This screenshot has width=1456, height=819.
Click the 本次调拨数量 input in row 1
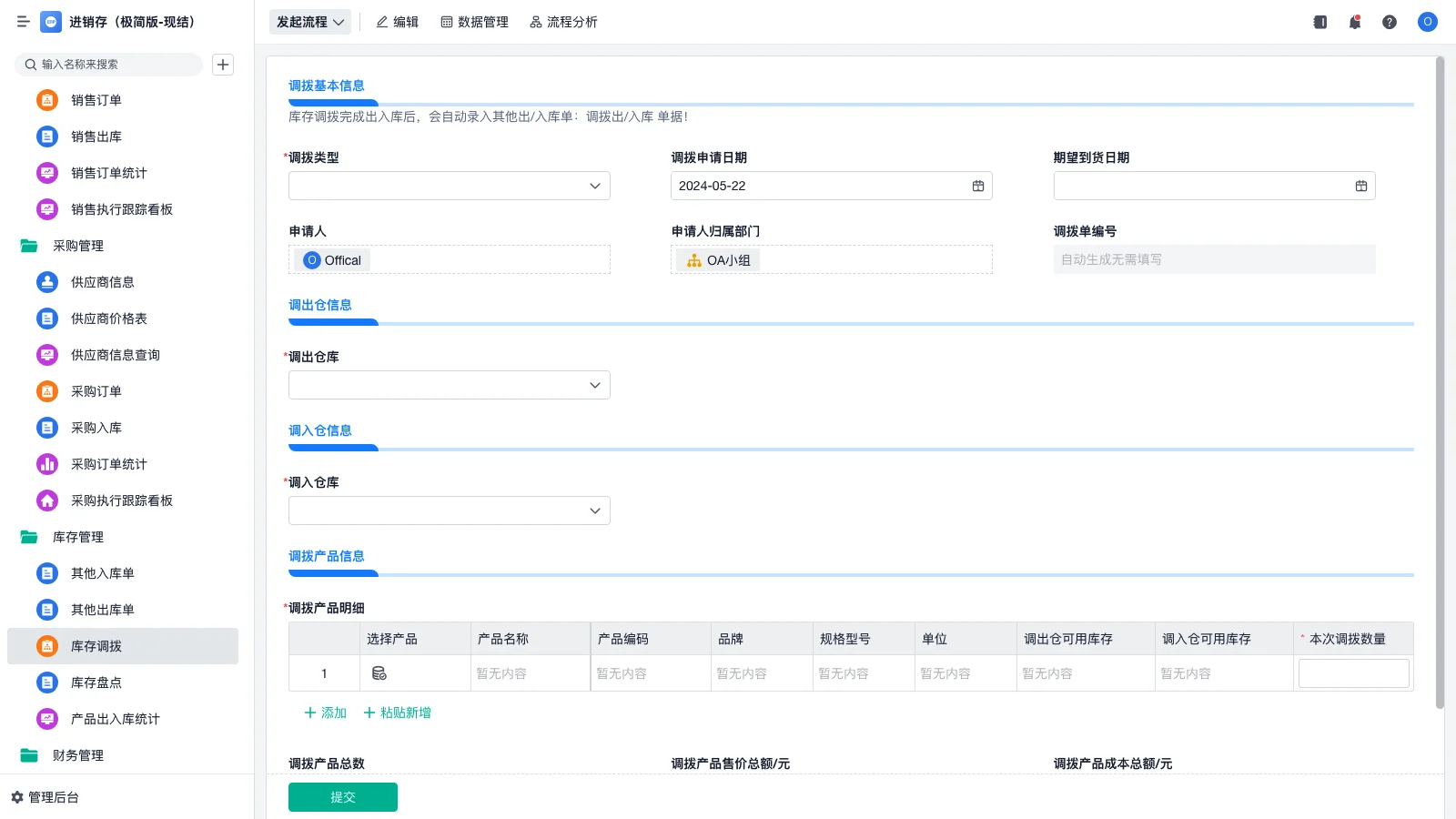click(x=1354, y=673)
